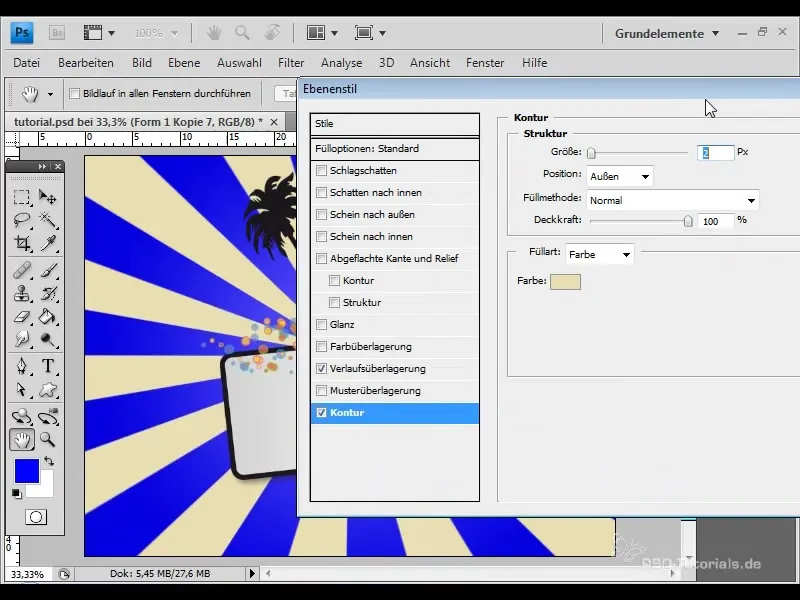800x600 pixels.
Task: Open the Füllart dropdown
Action: (599, 254)
